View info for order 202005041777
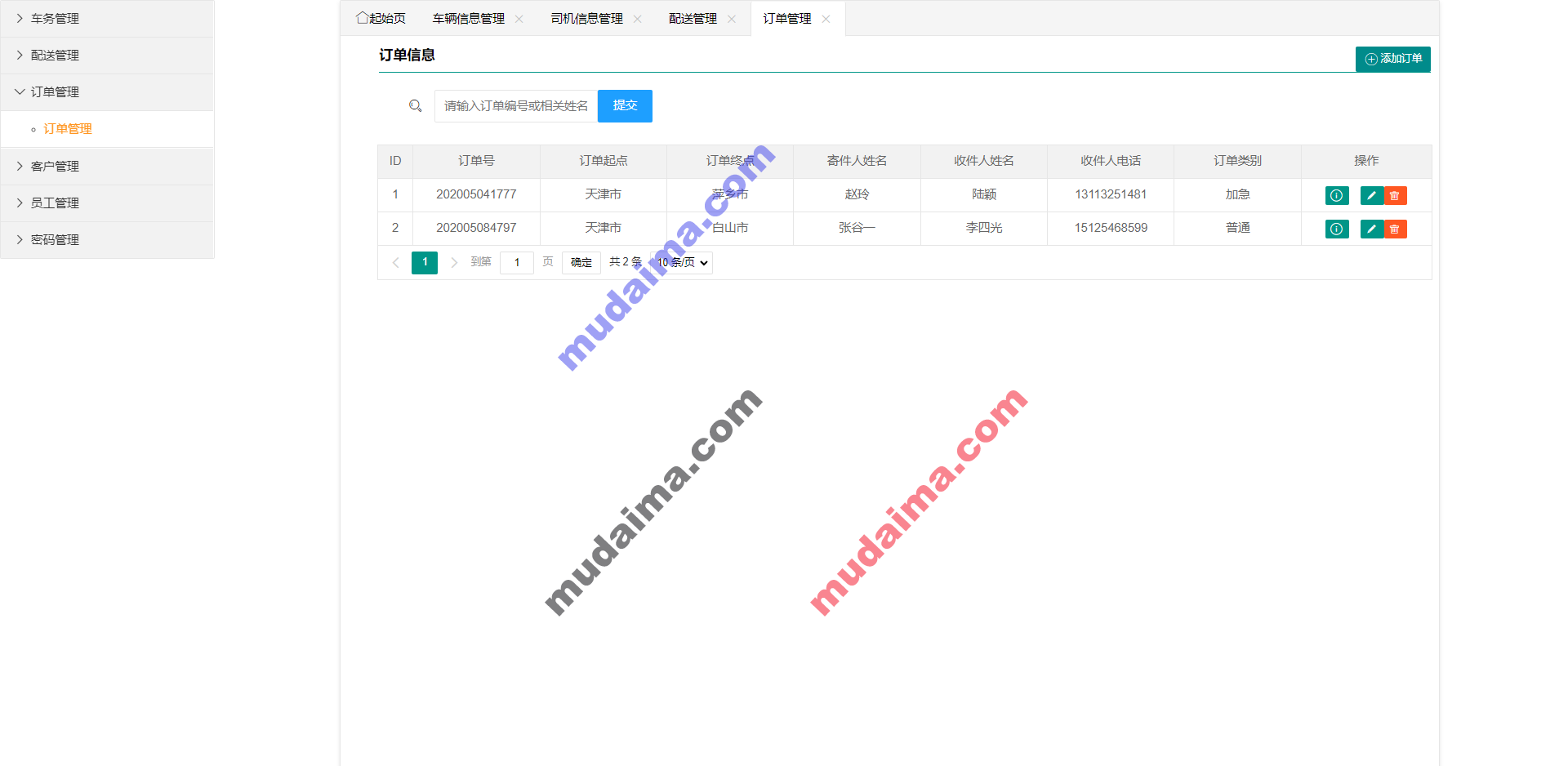Viewport: 1568px width, 766px height. (1337, 195)
